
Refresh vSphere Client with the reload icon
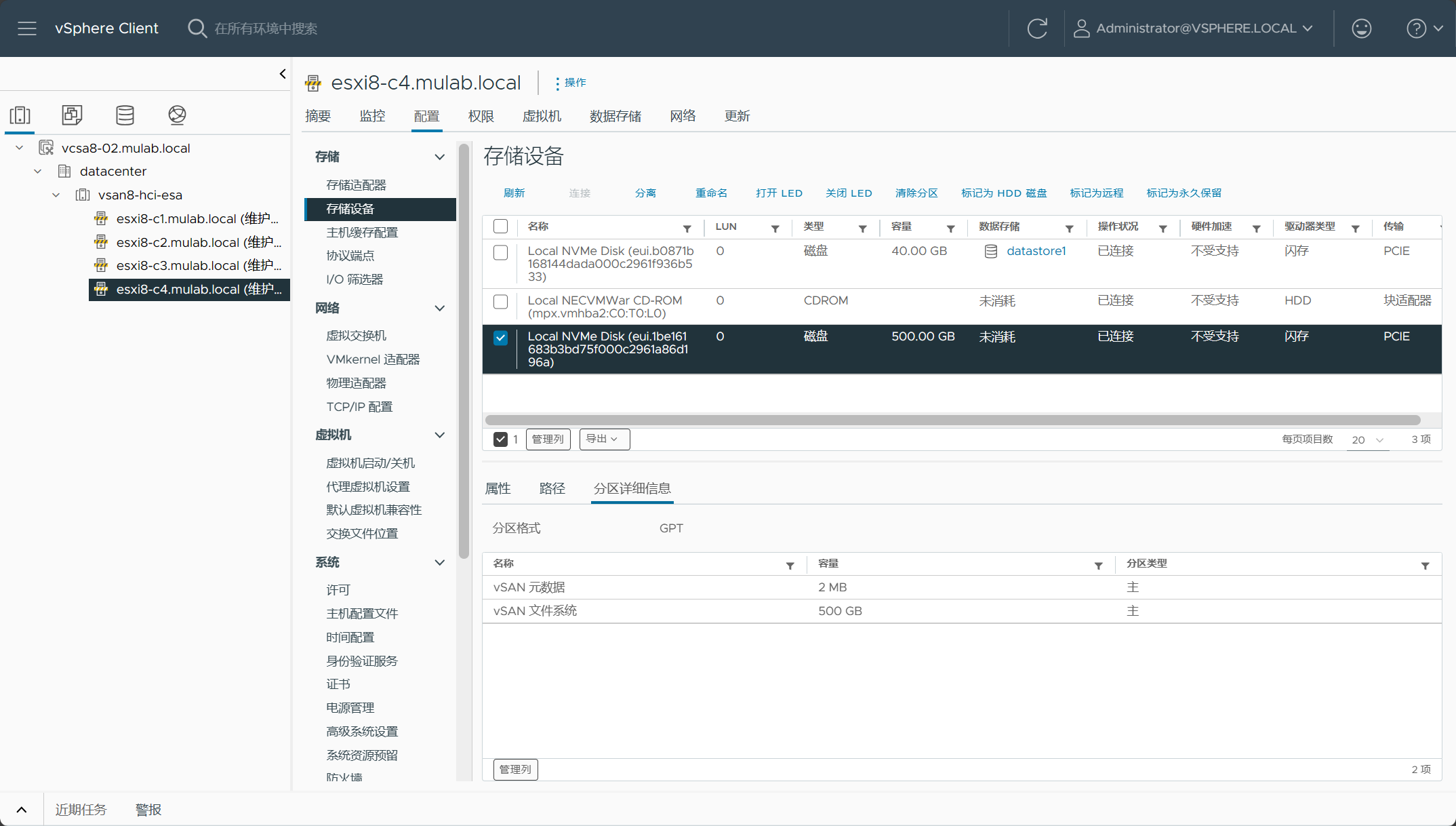pos(1037,28)
